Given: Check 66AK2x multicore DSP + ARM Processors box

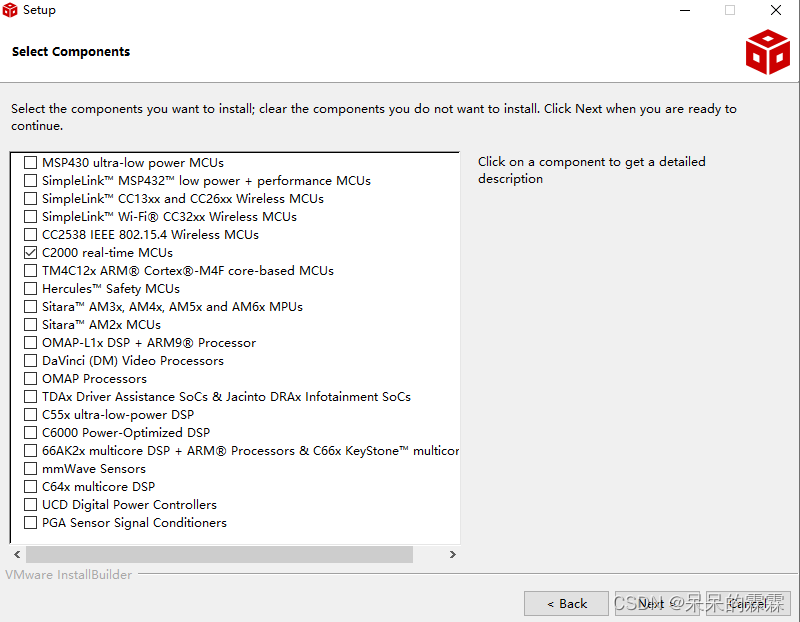Looking at the screenshot, I should point(31,451).
